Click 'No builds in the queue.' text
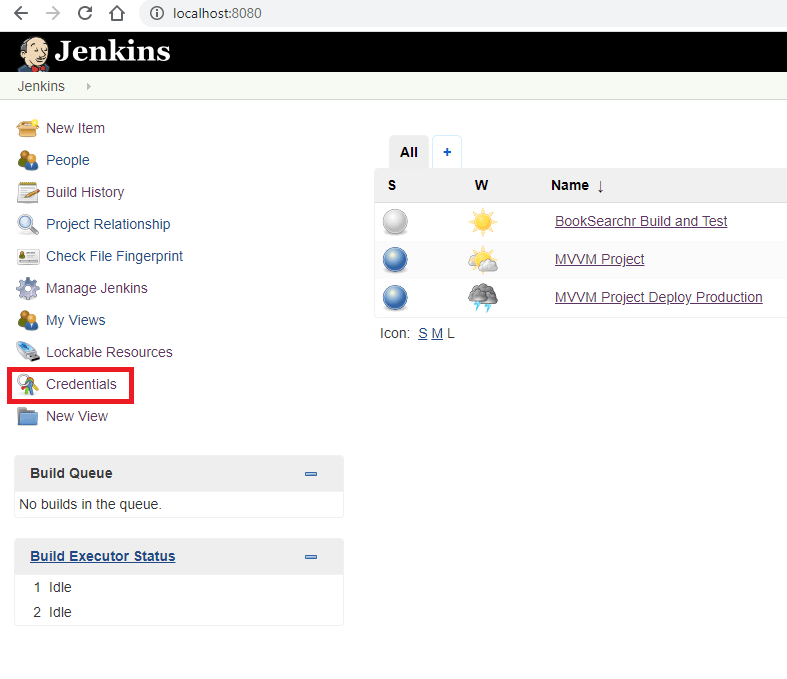787x679 pixels. point(90,504)
